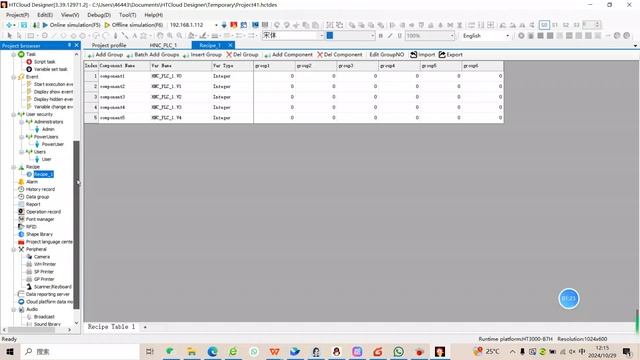Click the Import recipe button
The image size is (640, 360).
point(422,54)
